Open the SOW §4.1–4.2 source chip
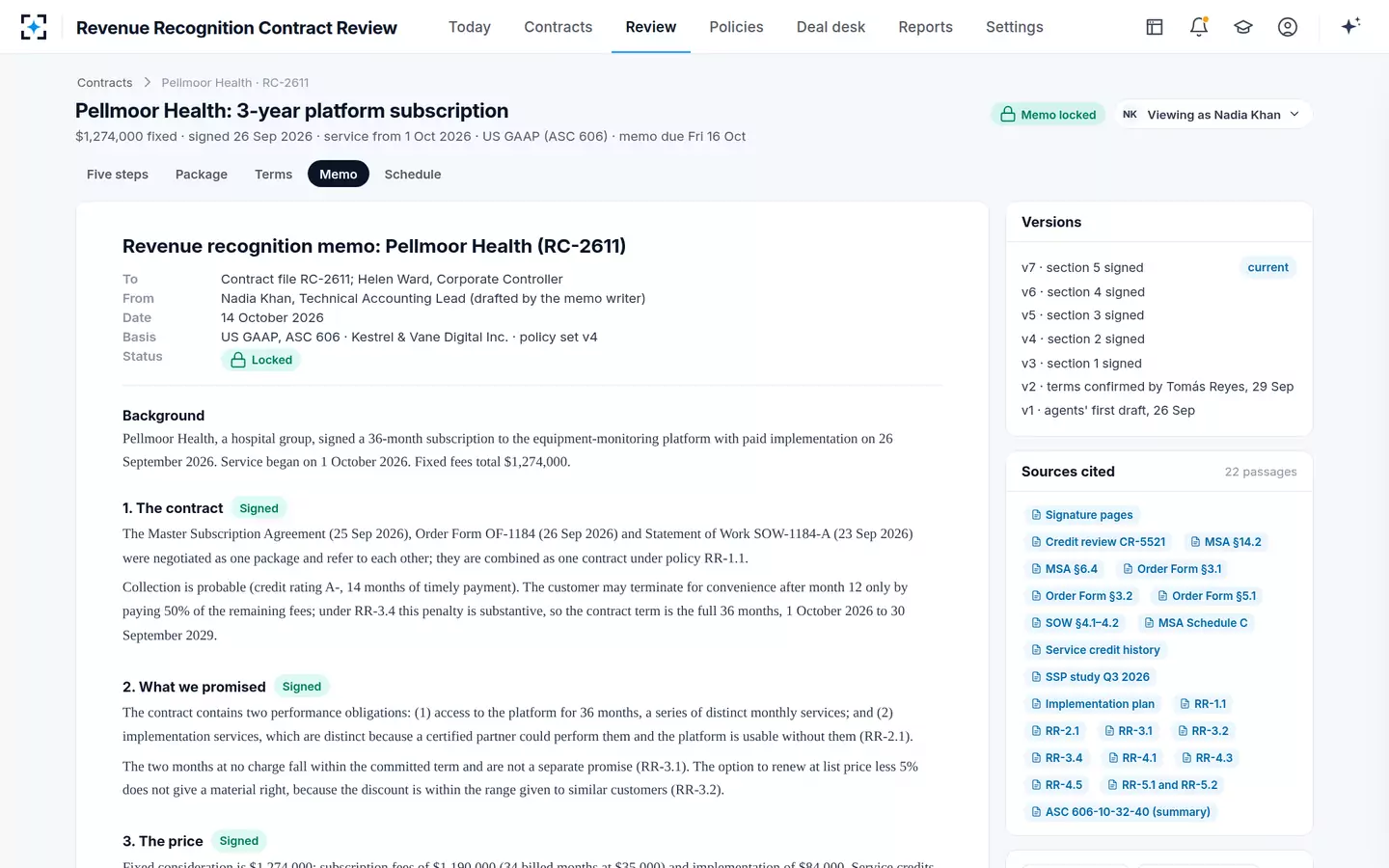Image resolution: width=1389 pixels, height=868 pixels. (x=1075, y=623)
